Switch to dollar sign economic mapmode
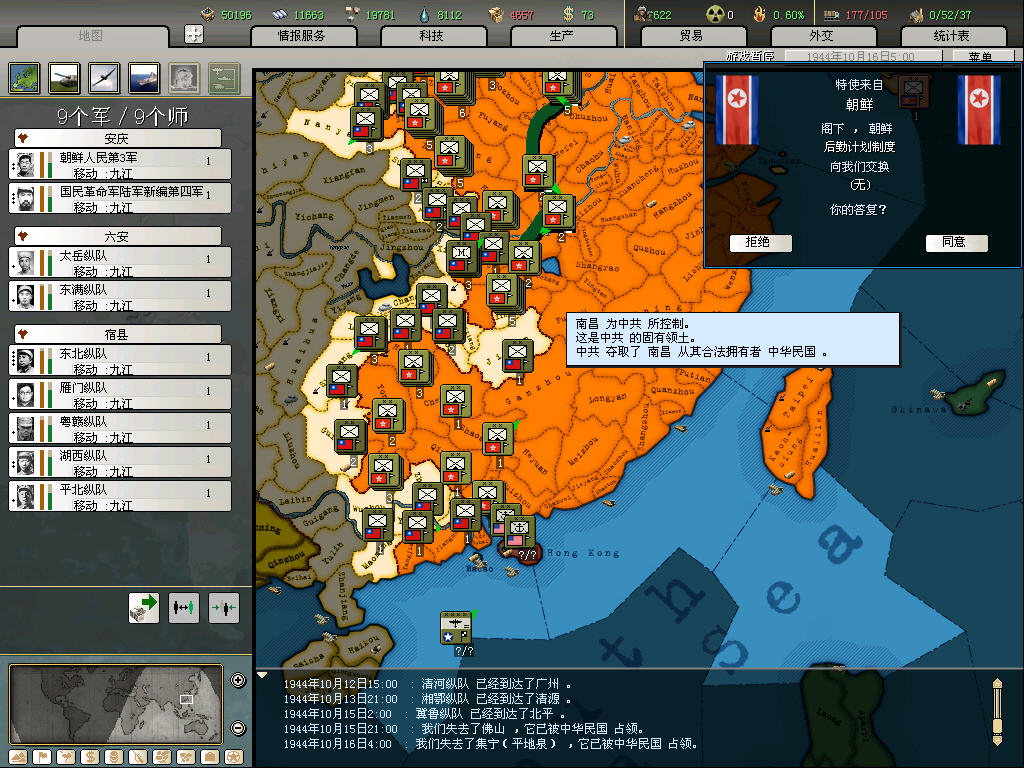 pyautogui.click(x=90, y=757)
